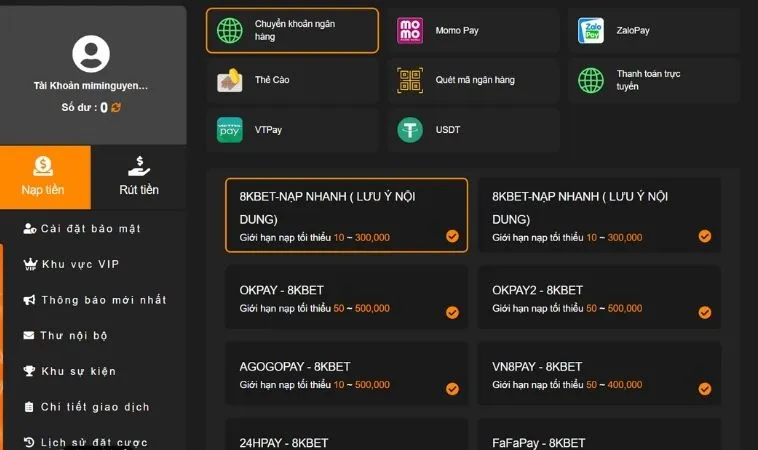Switch to the Rút tiền tab
This screenshot has height=450, width=758.
point(139,177)
